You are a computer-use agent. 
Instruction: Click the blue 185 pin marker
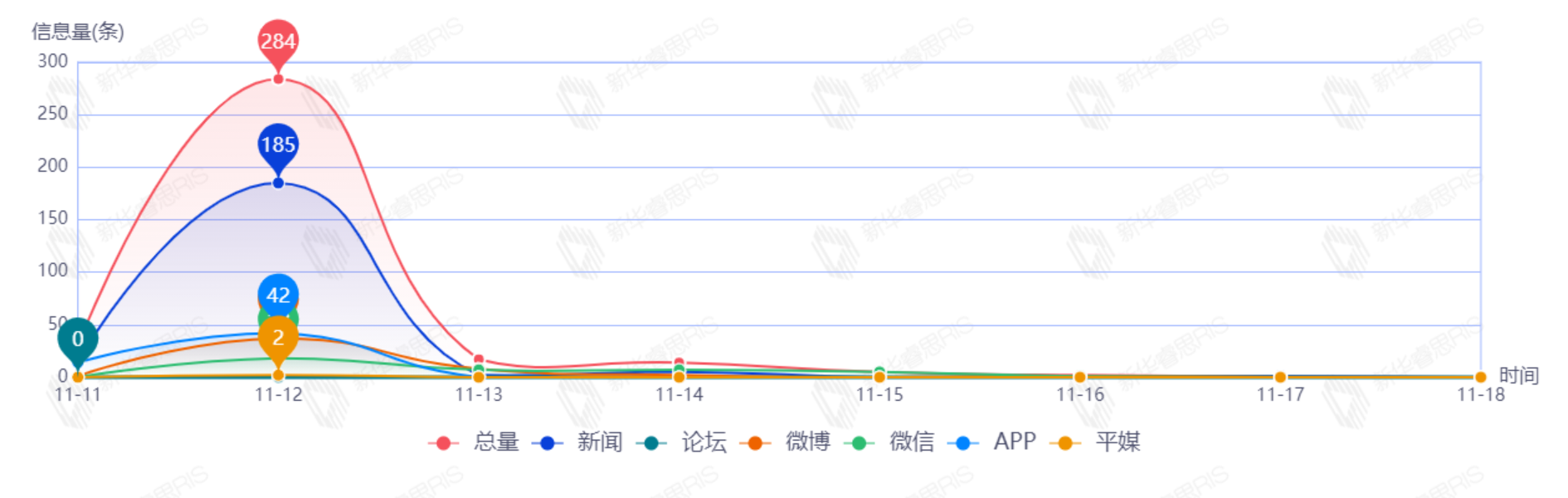pyautogui.click(x=278, y=144)
